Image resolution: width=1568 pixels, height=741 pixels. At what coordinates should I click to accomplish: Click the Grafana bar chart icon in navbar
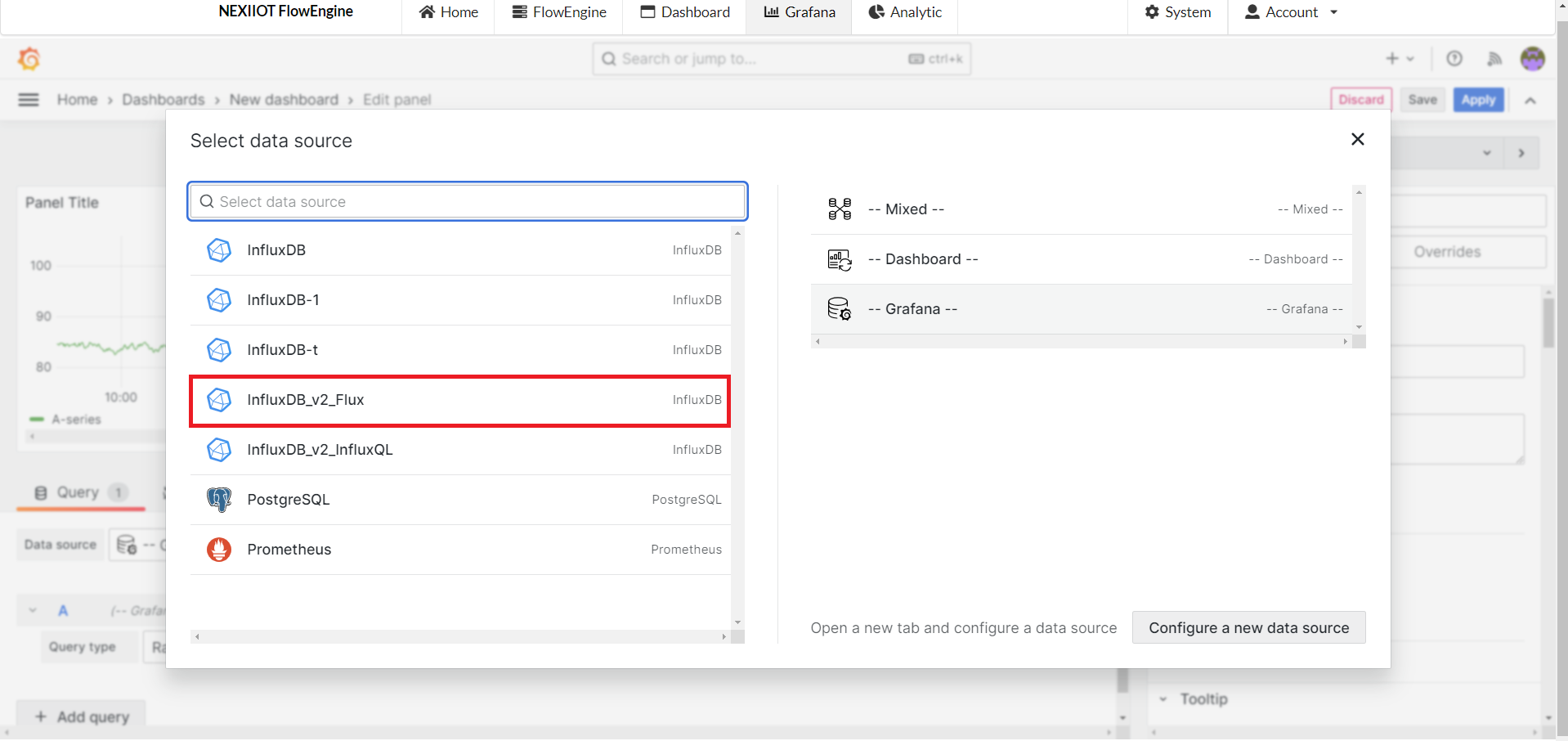[x=772, y=12]
